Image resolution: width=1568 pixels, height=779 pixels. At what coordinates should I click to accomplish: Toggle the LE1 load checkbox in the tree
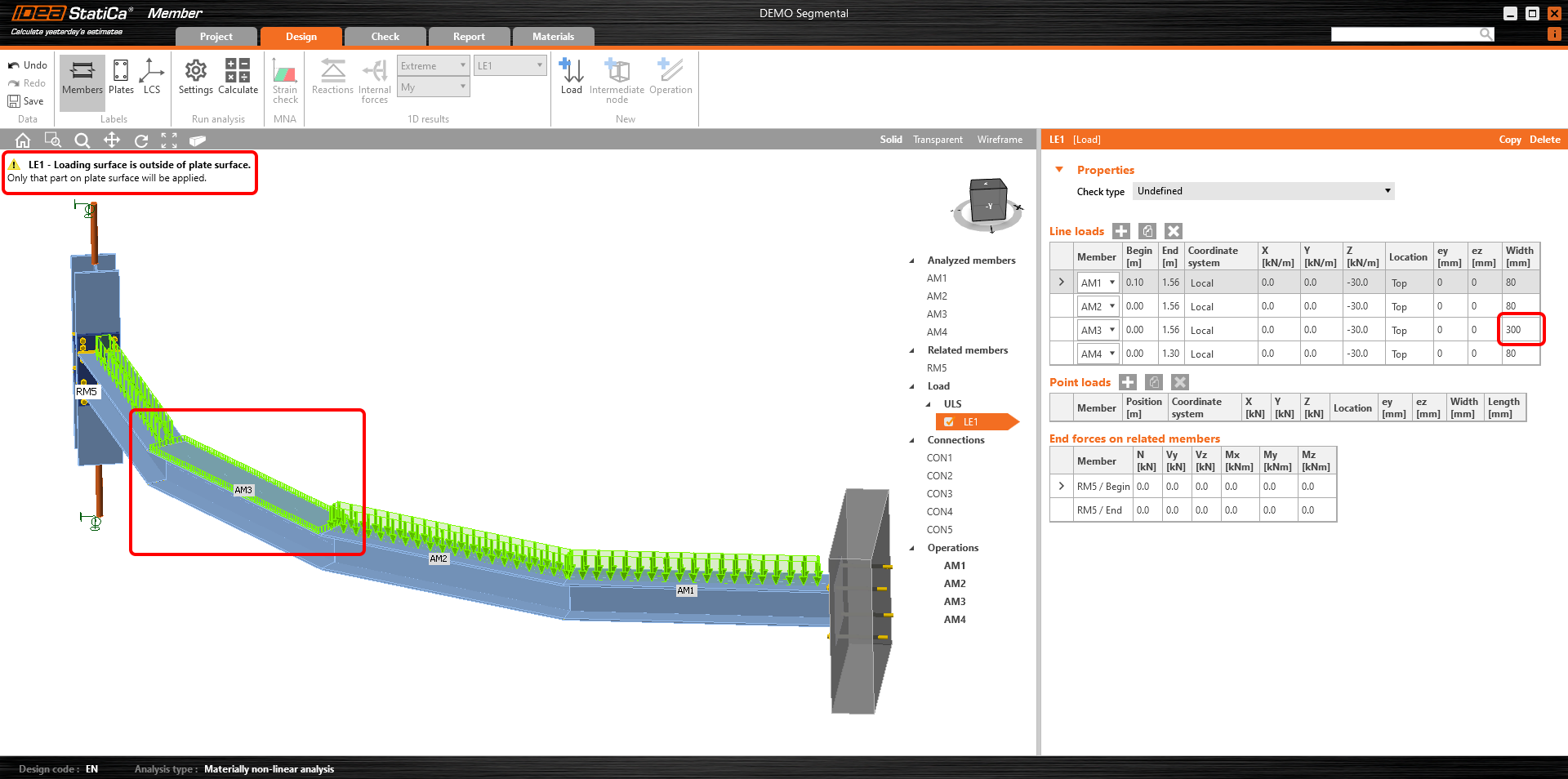point(949,422)
